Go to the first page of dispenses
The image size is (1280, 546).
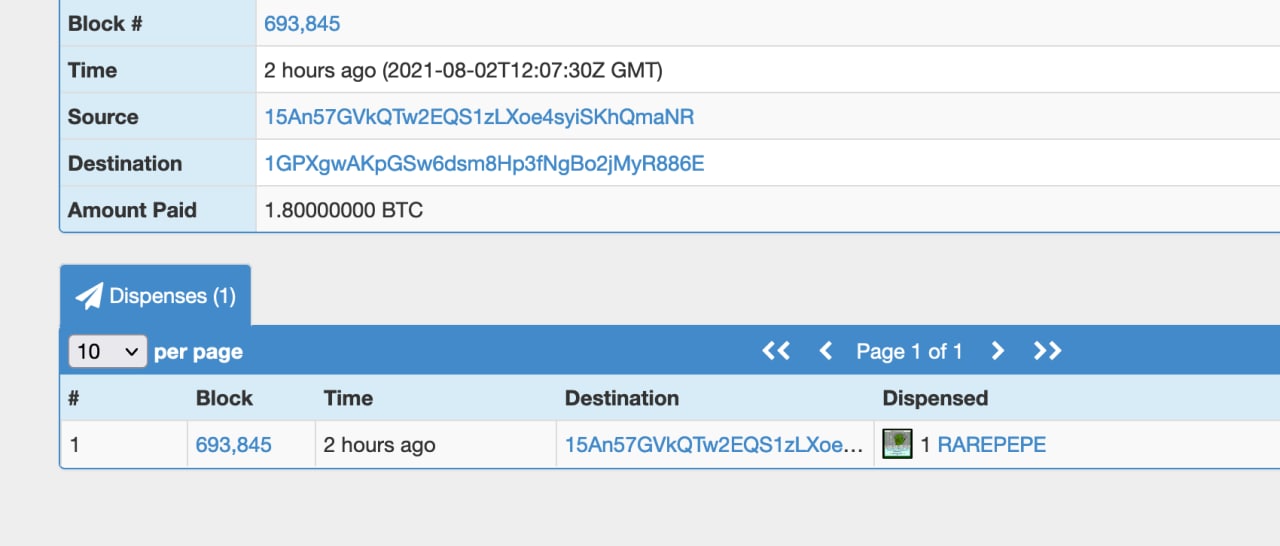(776, 351)
